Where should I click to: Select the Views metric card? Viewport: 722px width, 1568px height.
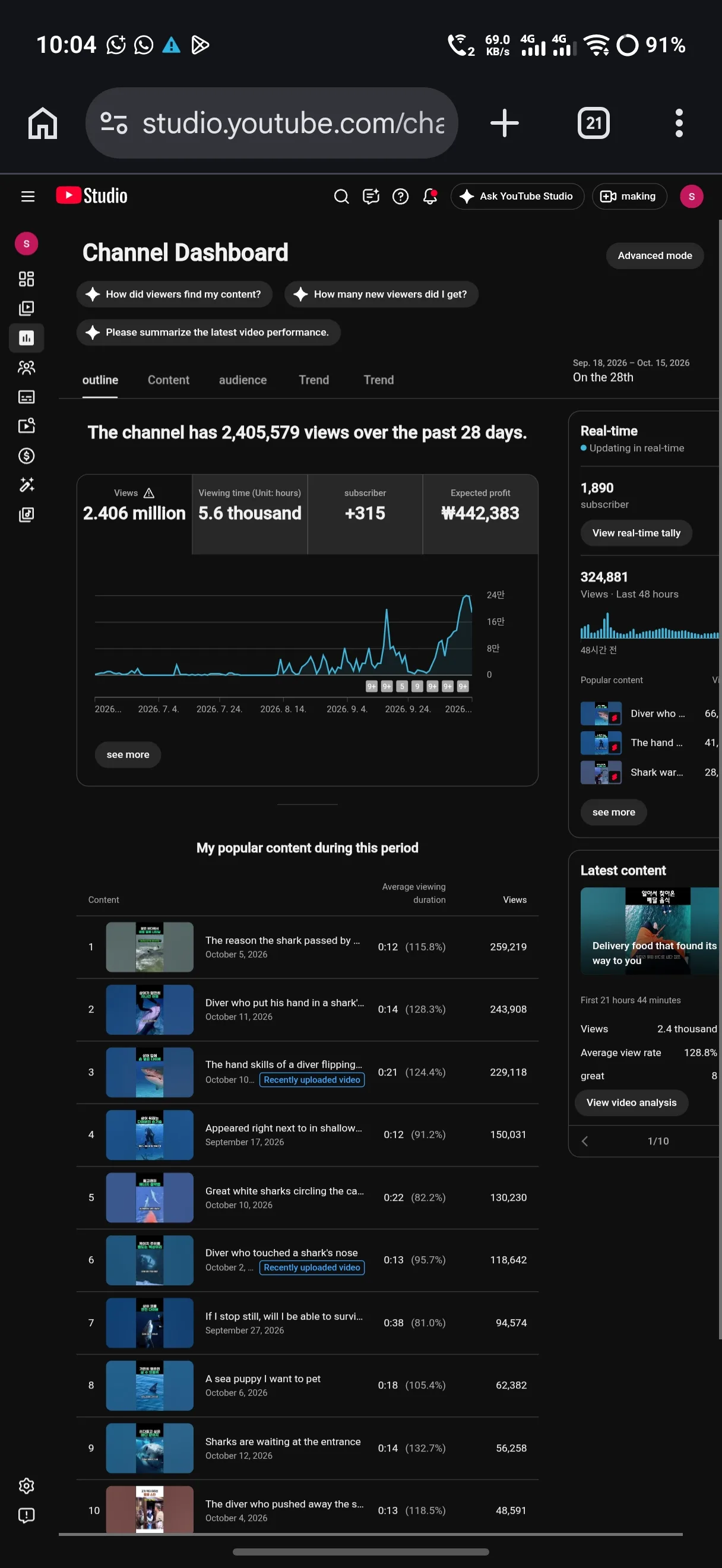(x=134, y=514)
